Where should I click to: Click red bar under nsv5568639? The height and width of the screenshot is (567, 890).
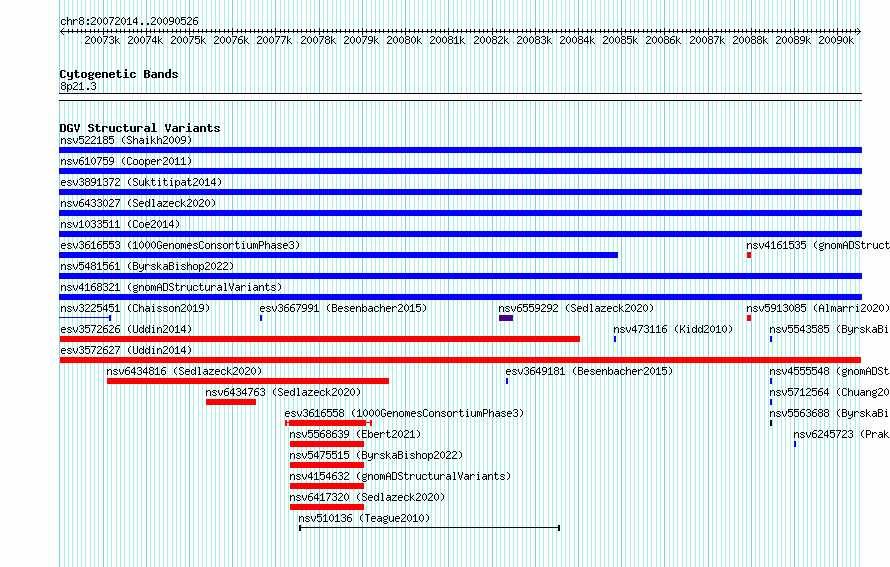coord(327,444)
